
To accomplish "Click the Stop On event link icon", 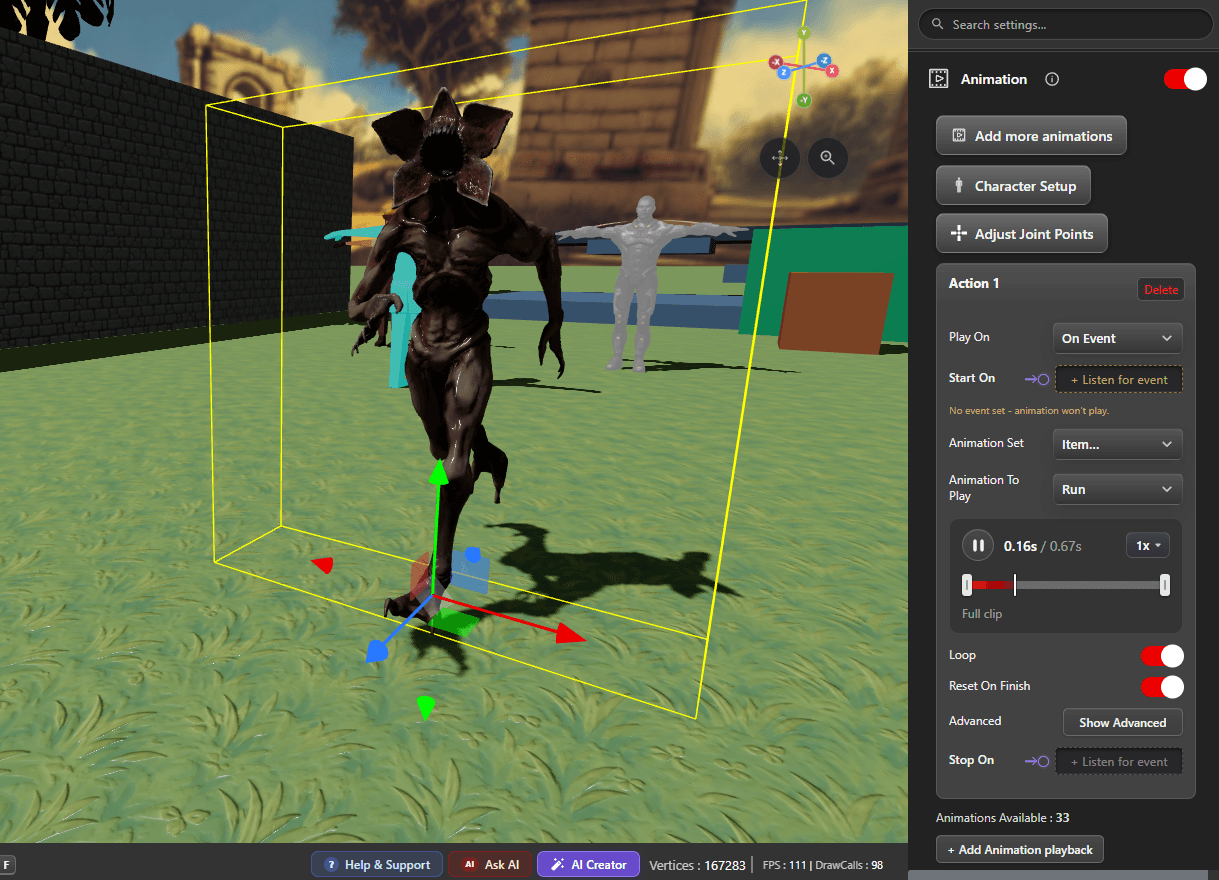I will click(1037, 761).
